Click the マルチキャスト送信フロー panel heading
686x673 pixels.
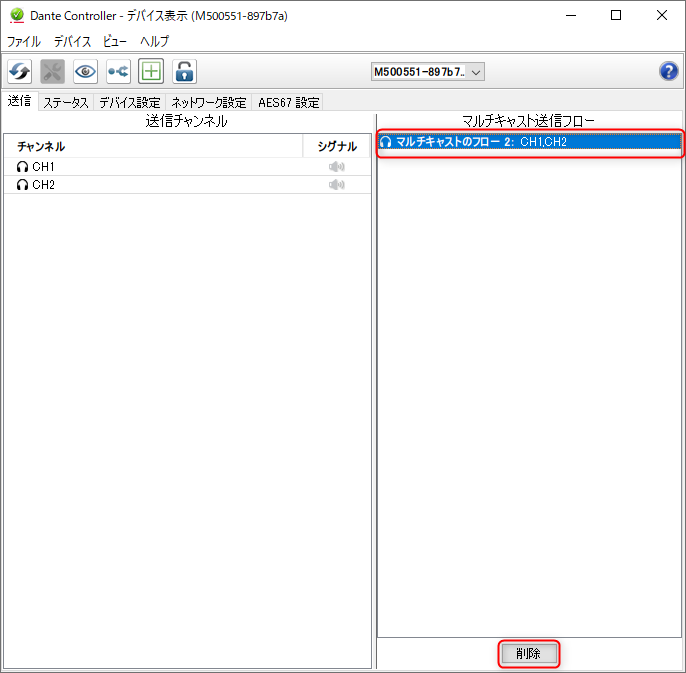click(528, 121)
